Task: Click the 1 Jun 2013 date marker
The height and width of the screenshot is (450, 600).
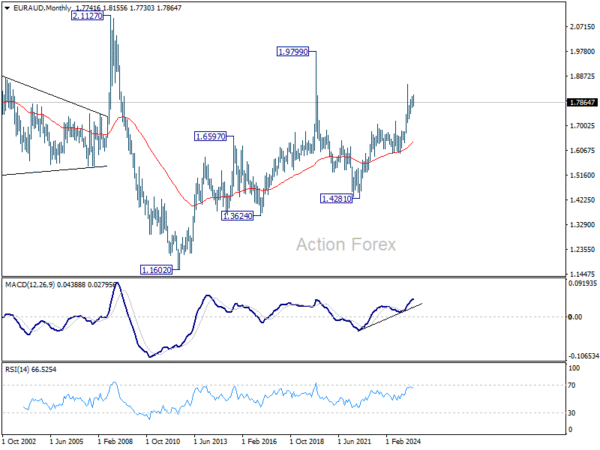Action: [x=210, y=442]
